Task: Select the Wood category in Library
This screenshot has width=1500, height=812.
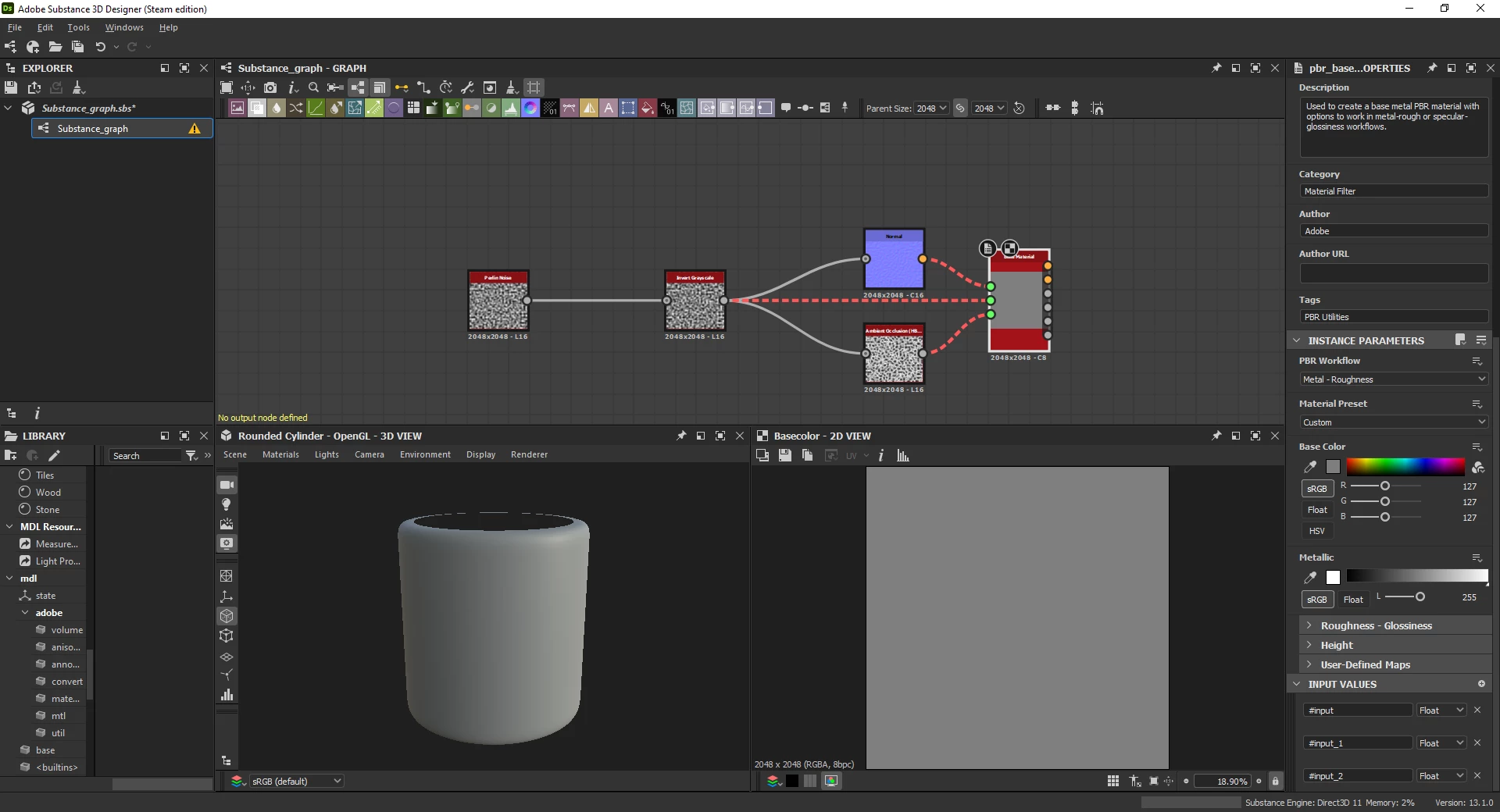Action: click(48, 493)
